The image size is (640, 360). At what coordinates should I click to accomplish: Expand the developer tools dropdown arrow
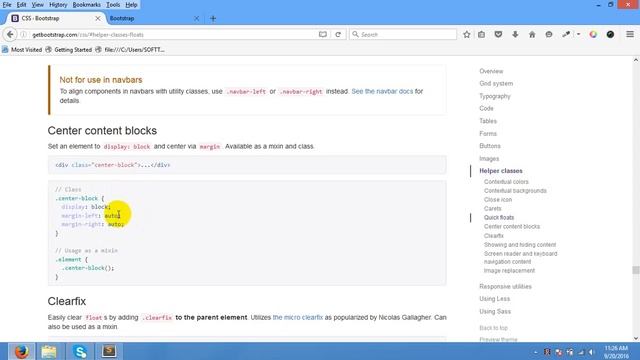click(x=578, y=35)
